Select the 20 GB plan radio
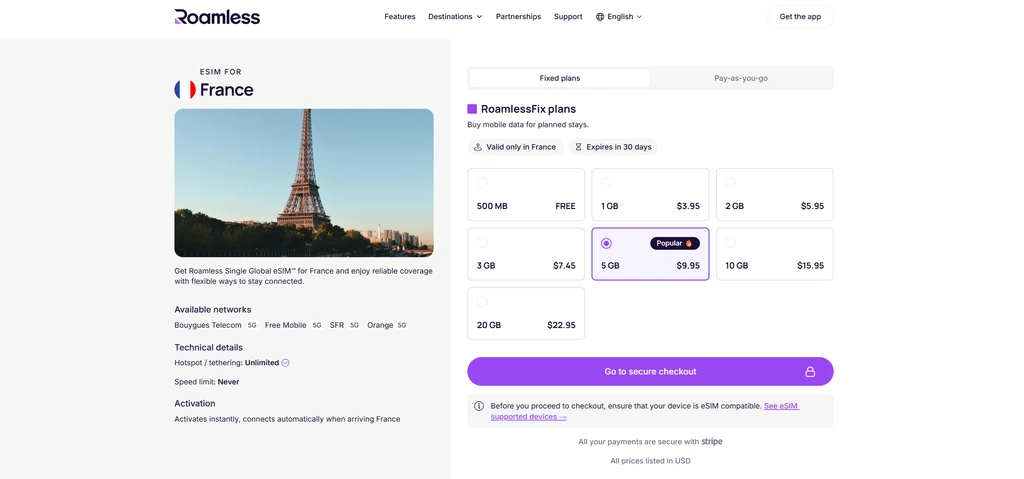 482,302
